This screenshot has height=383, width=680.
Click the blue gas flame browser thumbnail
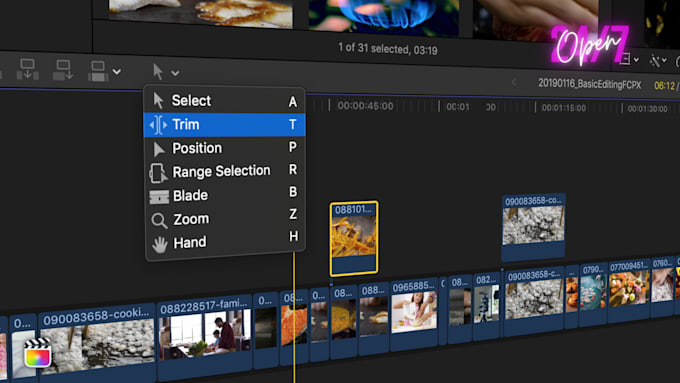pyautogui.click(x=383, y=17)
